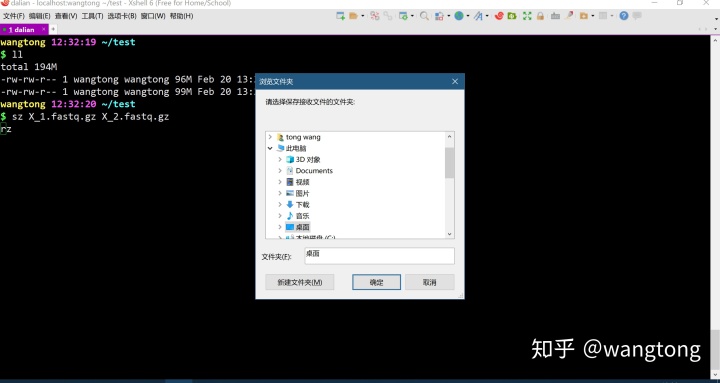Open the 查看(V) menu
Image resolution: width=720 pixels, height=383 pixels.
point(66,16)
